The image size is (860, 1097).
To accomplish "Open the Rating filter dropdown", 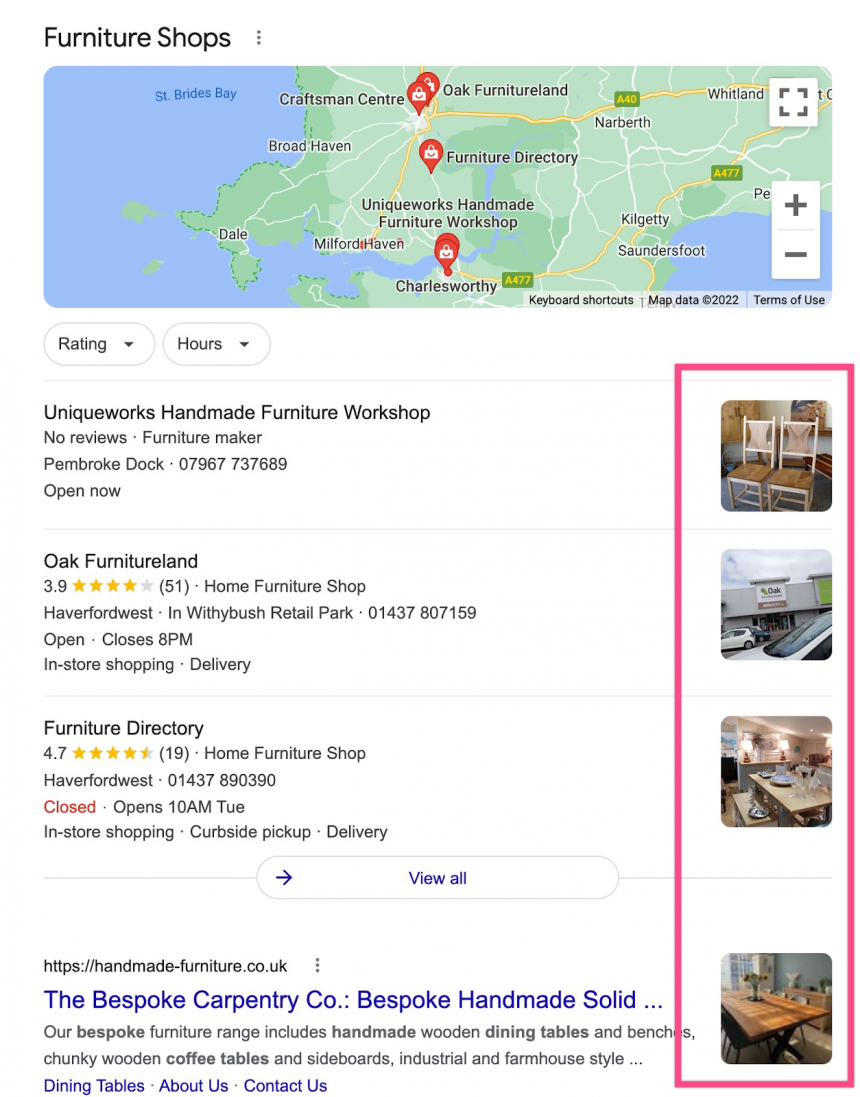I will [x=98, y=344].
